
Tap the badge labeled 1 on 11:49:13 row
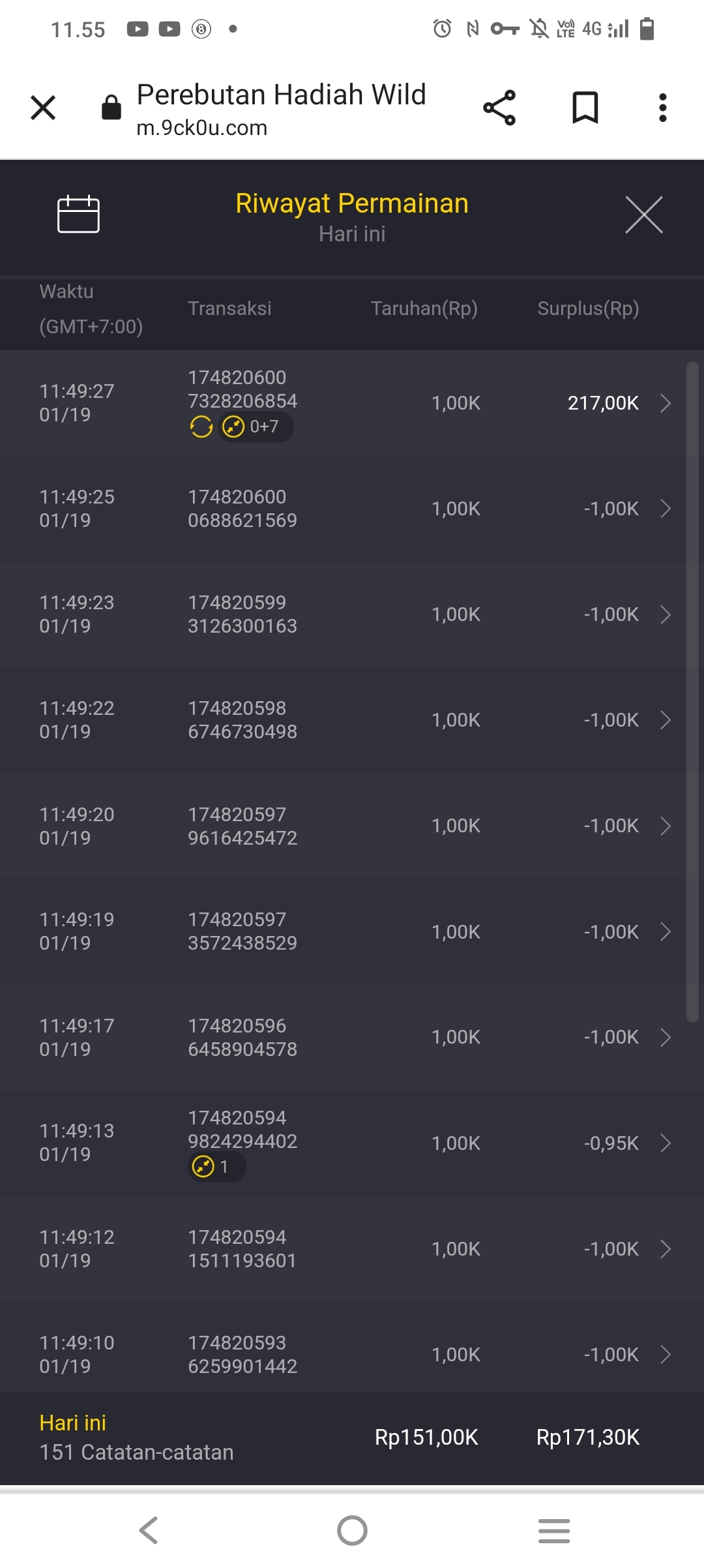tap(216, 1166)
